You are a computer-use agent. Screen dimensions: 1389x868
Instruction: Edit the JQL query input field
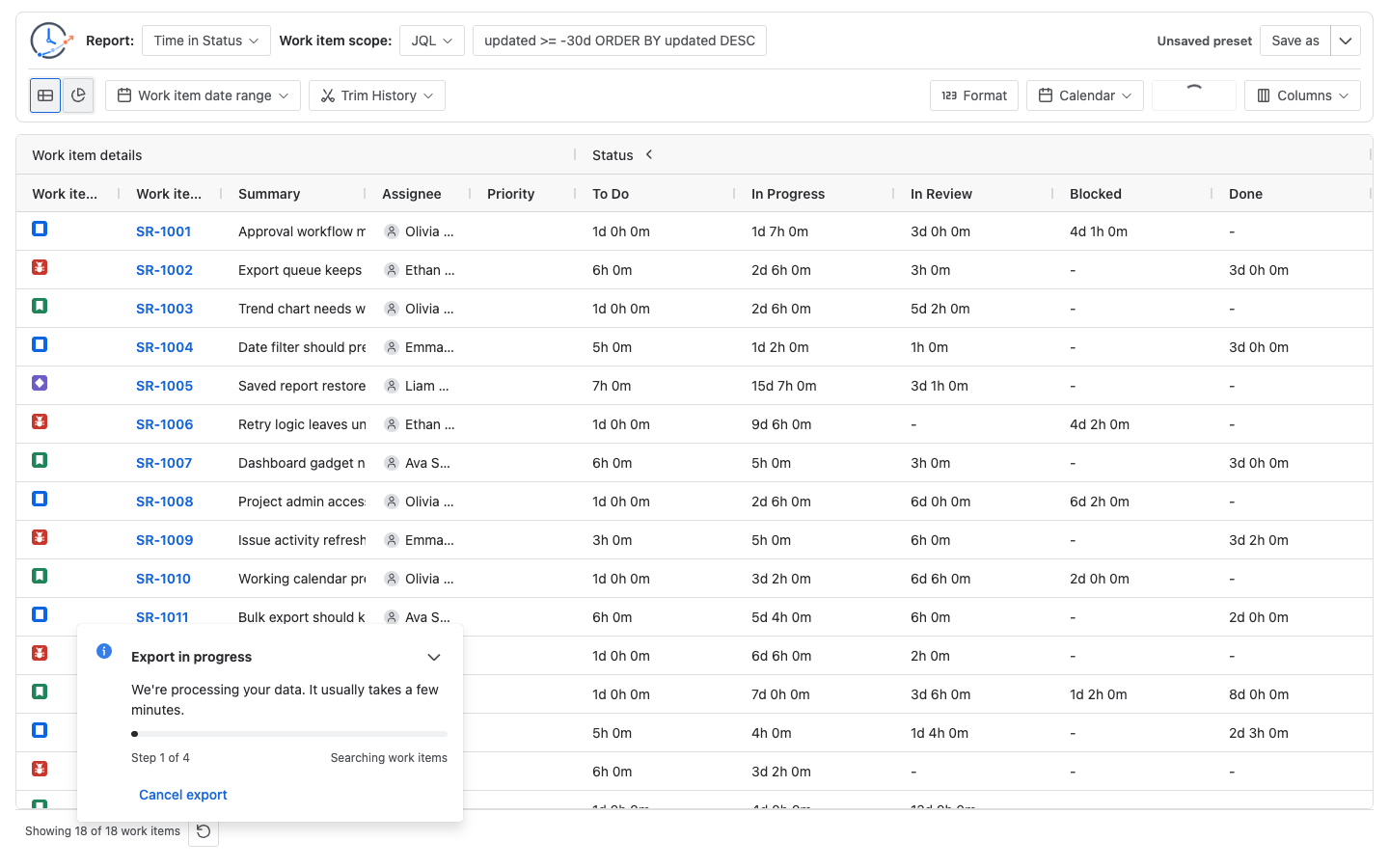click(619, 41)
